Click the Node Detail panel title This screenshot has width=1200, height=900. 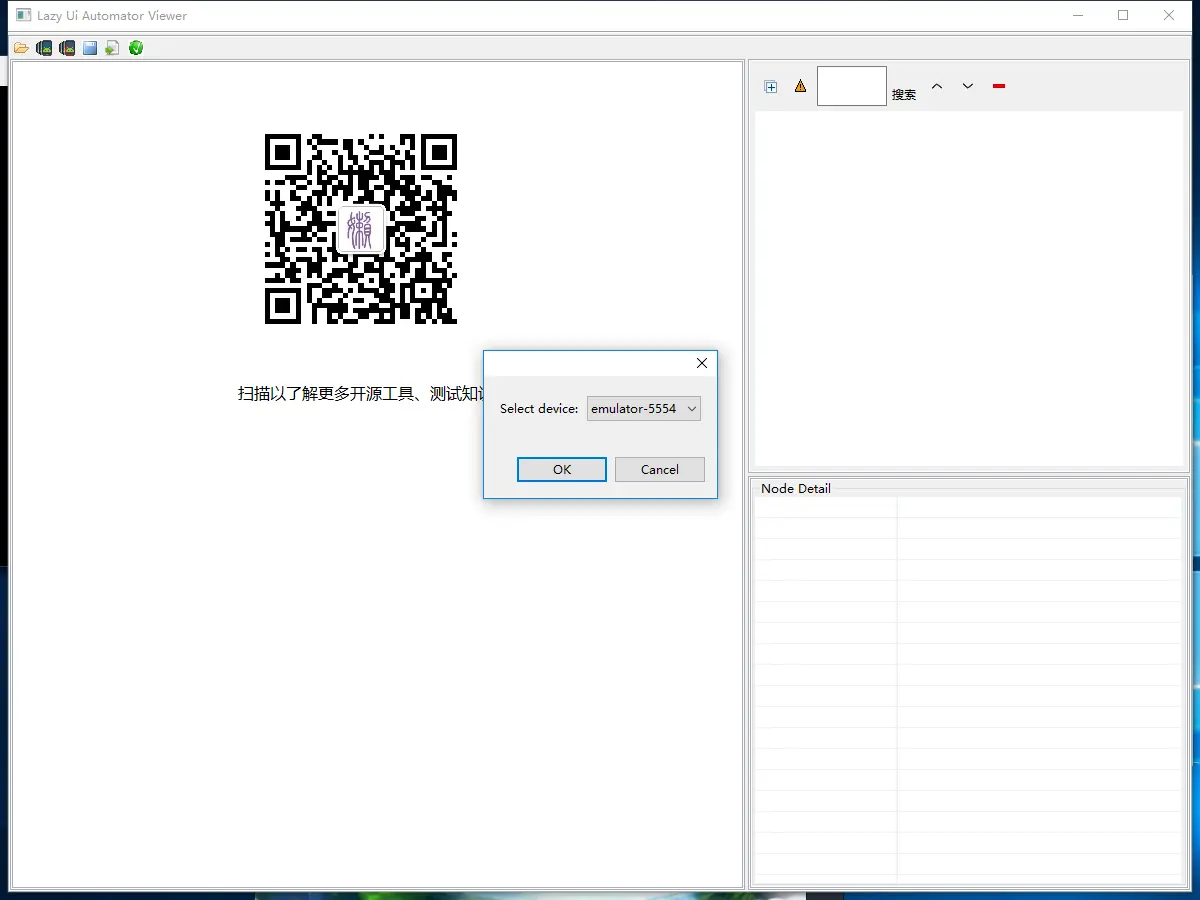coord(796,489)
